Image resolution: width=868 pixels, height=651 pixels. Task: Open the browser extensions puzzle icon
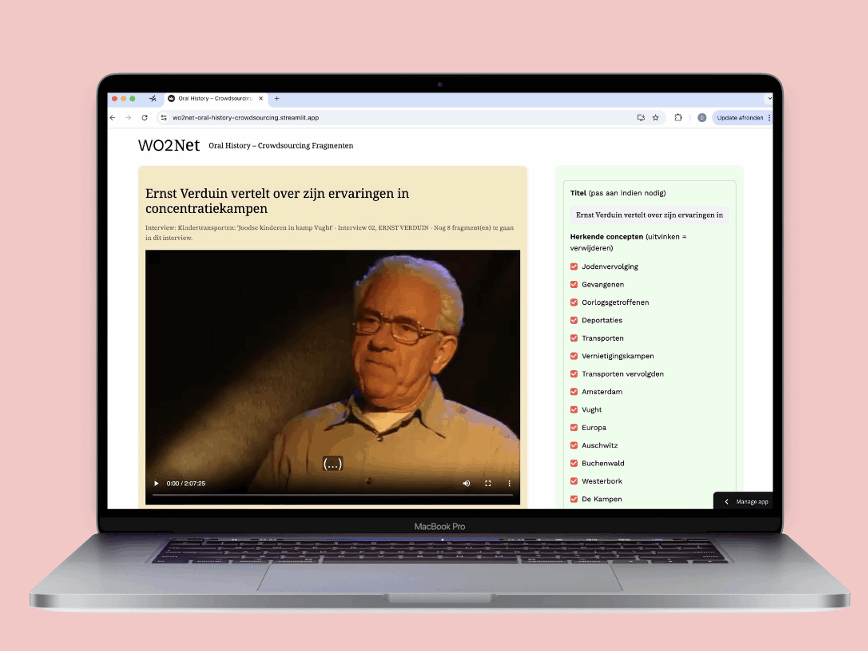point(679,117)
